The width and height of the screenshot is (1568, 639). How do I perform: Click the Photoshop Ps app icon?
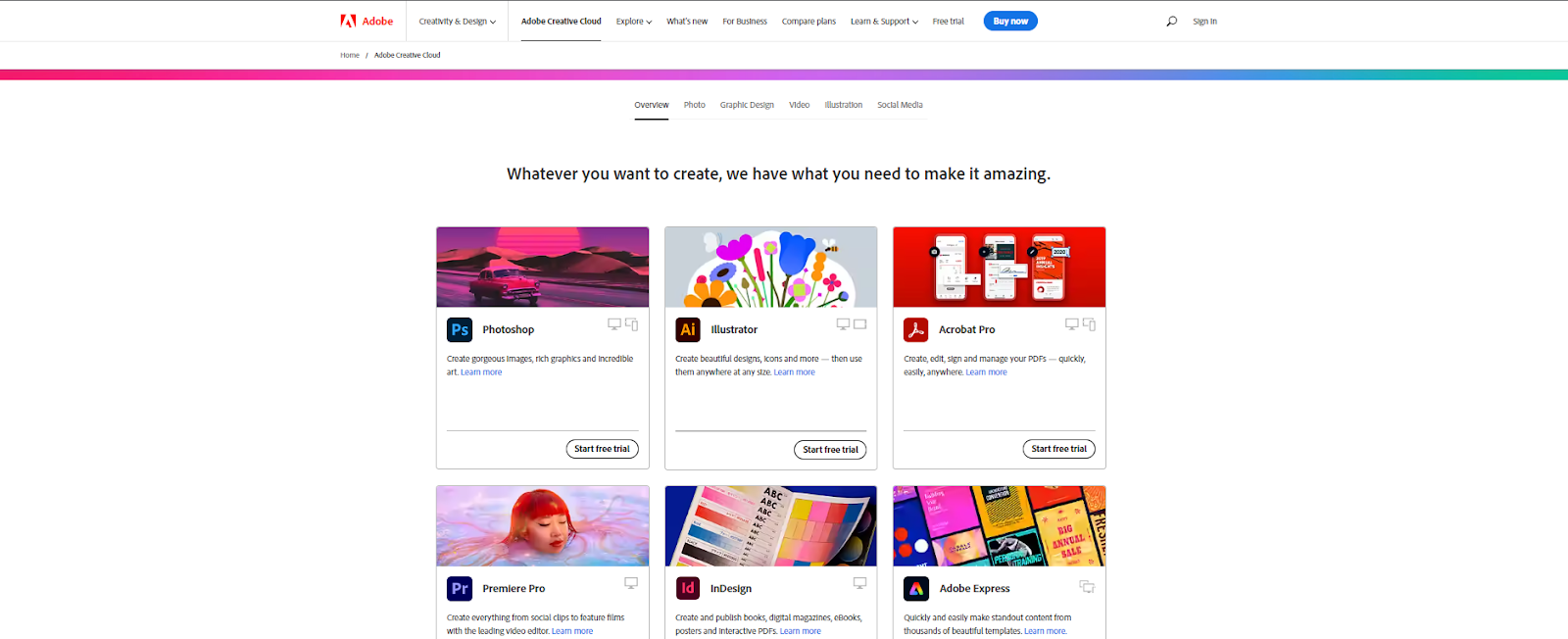tap(460, 329)
